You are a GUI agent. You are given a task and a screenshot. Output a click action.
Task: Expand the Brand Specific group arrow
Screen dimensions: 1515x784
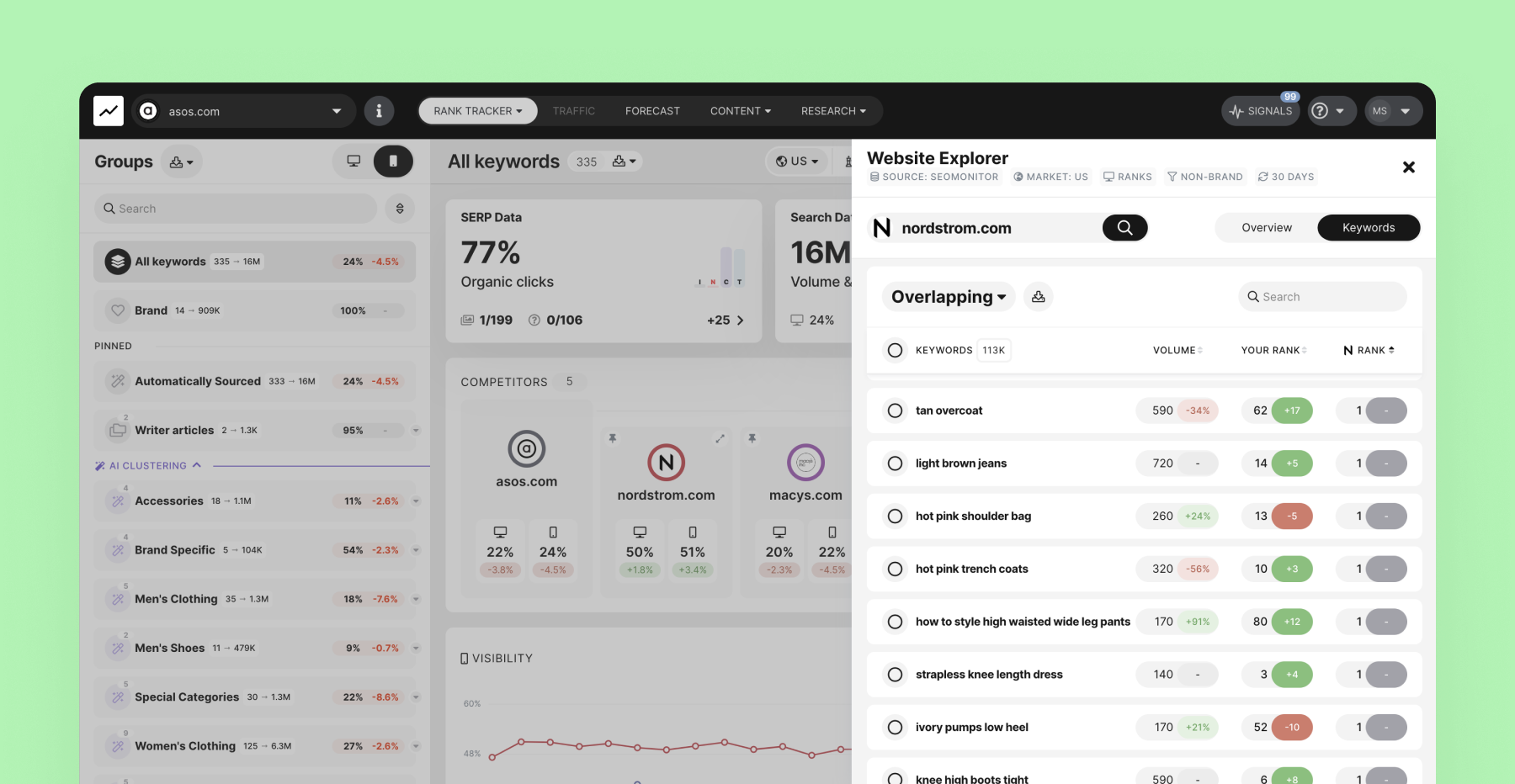[416, 549]
